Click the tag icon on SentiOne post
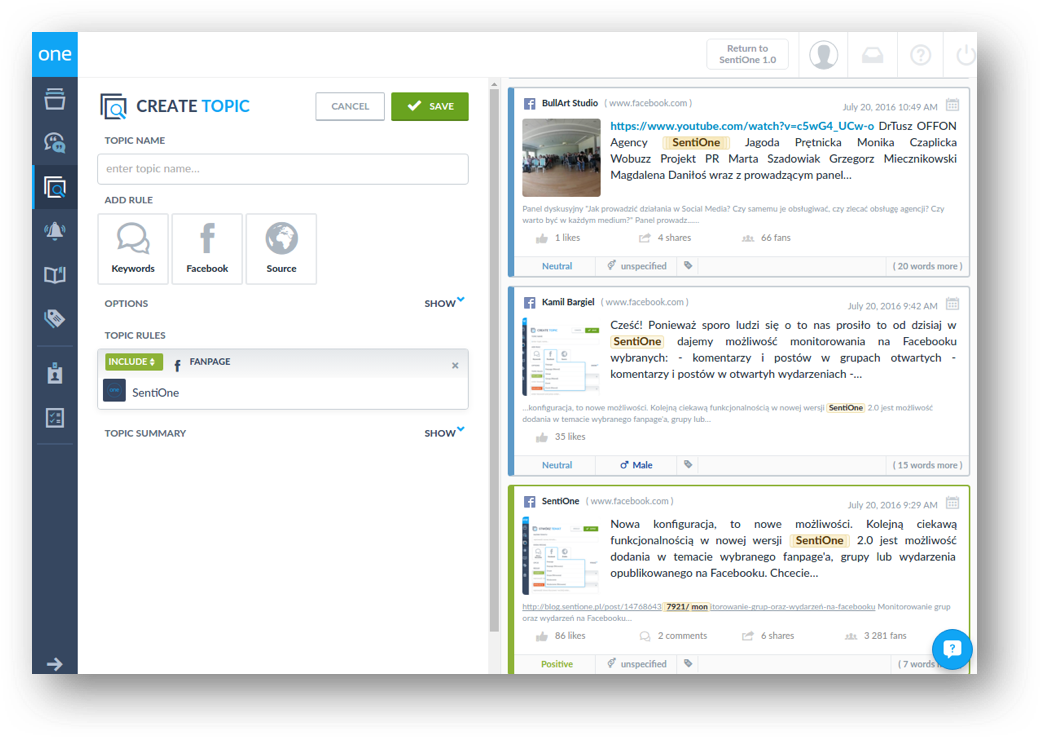The height and width of the screenshot is (739, 1042). pyautogui.click(x=688, y=663)
